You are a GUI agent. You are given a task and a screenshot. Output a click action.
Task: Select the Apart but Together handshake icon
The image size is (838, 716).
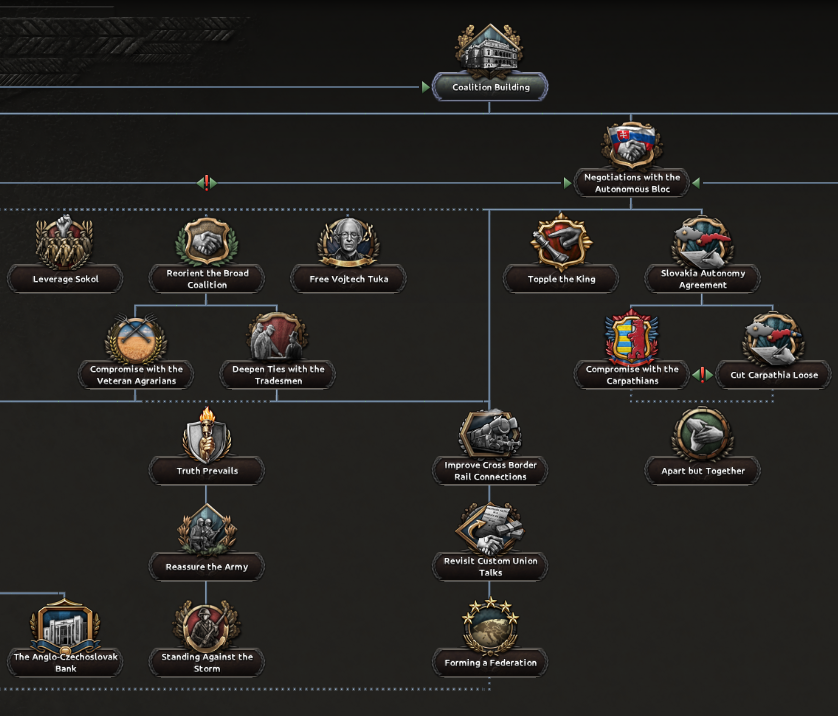coord(703,434)
